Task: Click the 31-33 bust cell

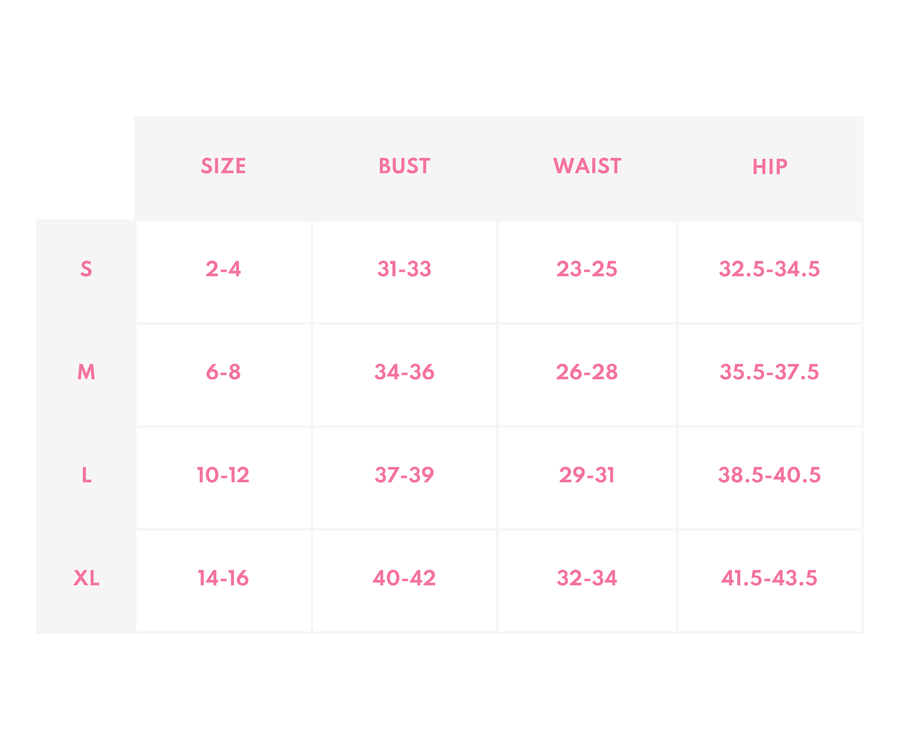Action: pos(404,269)
